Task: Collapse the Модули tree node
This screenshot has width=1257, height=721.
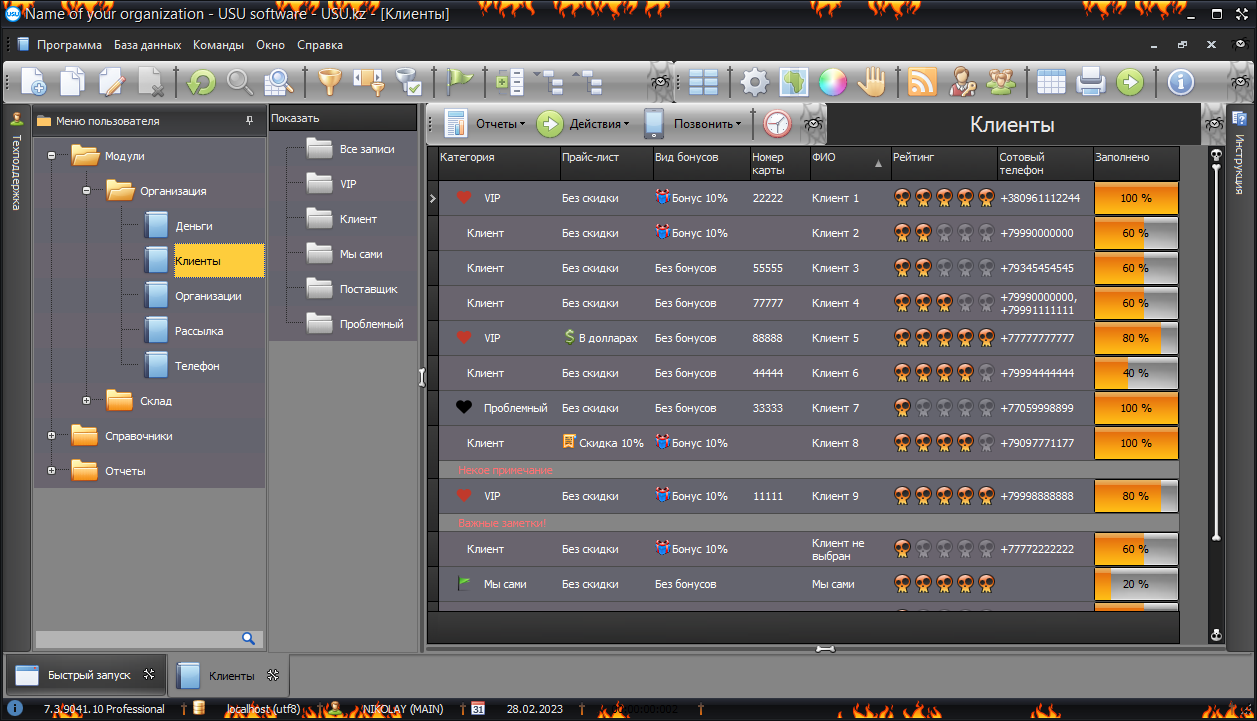Action: (51, 156)
